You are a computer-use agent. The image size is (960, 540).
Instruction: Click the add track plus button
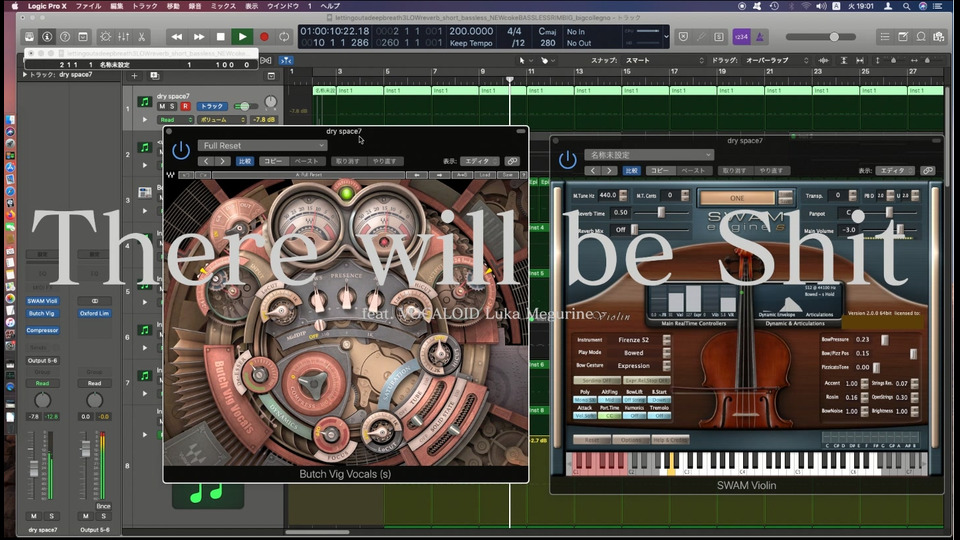click(x=134, y=76)
